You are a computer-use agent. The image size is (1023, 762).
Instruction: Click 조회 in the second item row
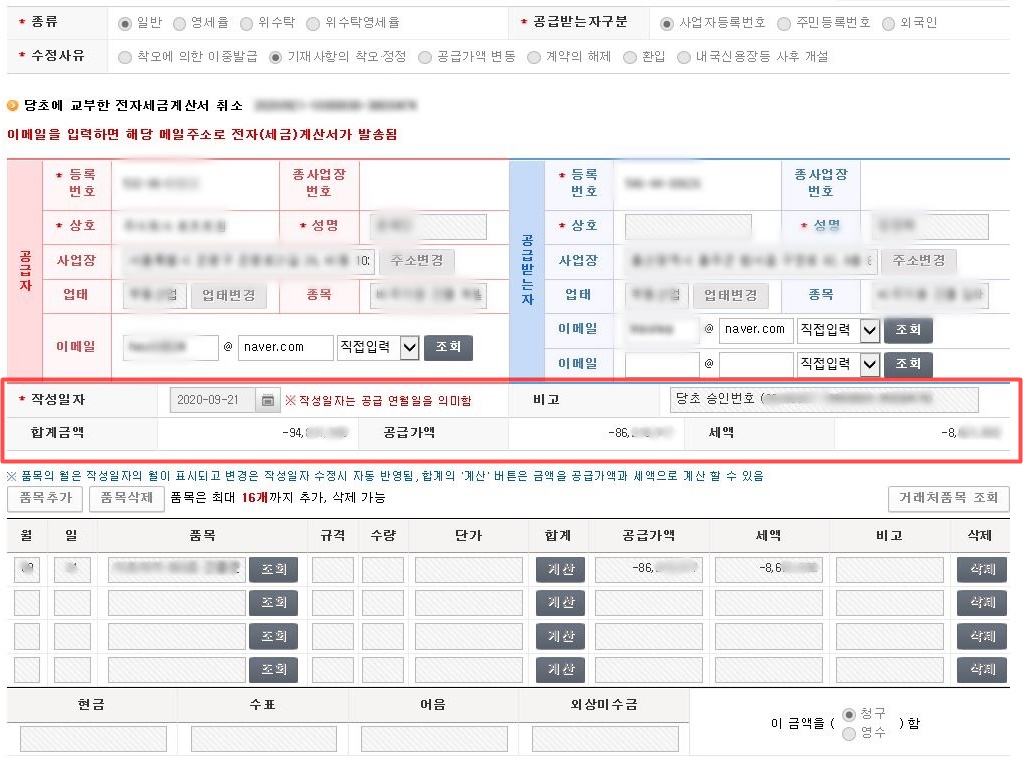[x=273, y=603]
